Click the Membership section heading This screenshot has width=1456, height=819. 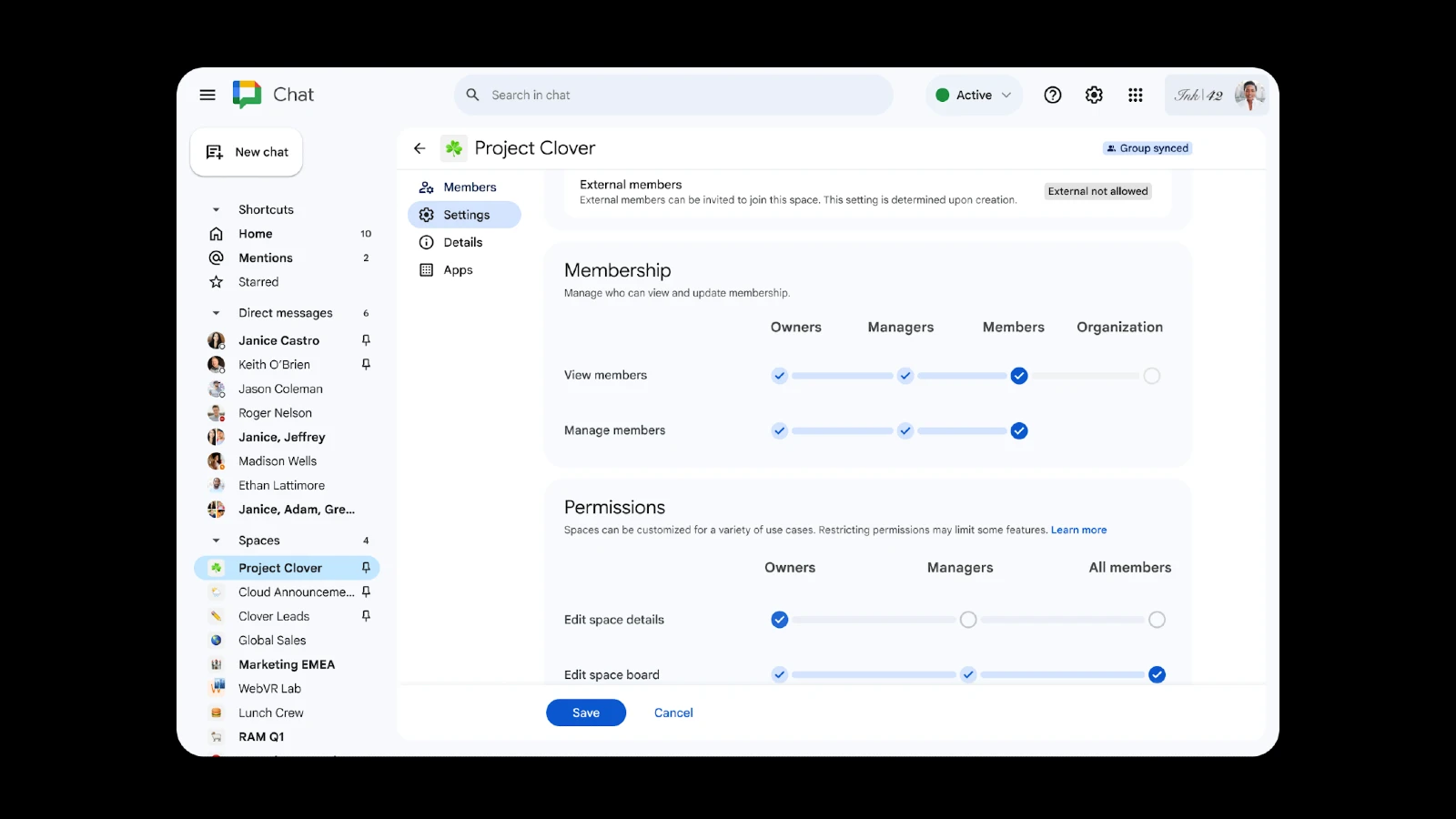point(618,270)
